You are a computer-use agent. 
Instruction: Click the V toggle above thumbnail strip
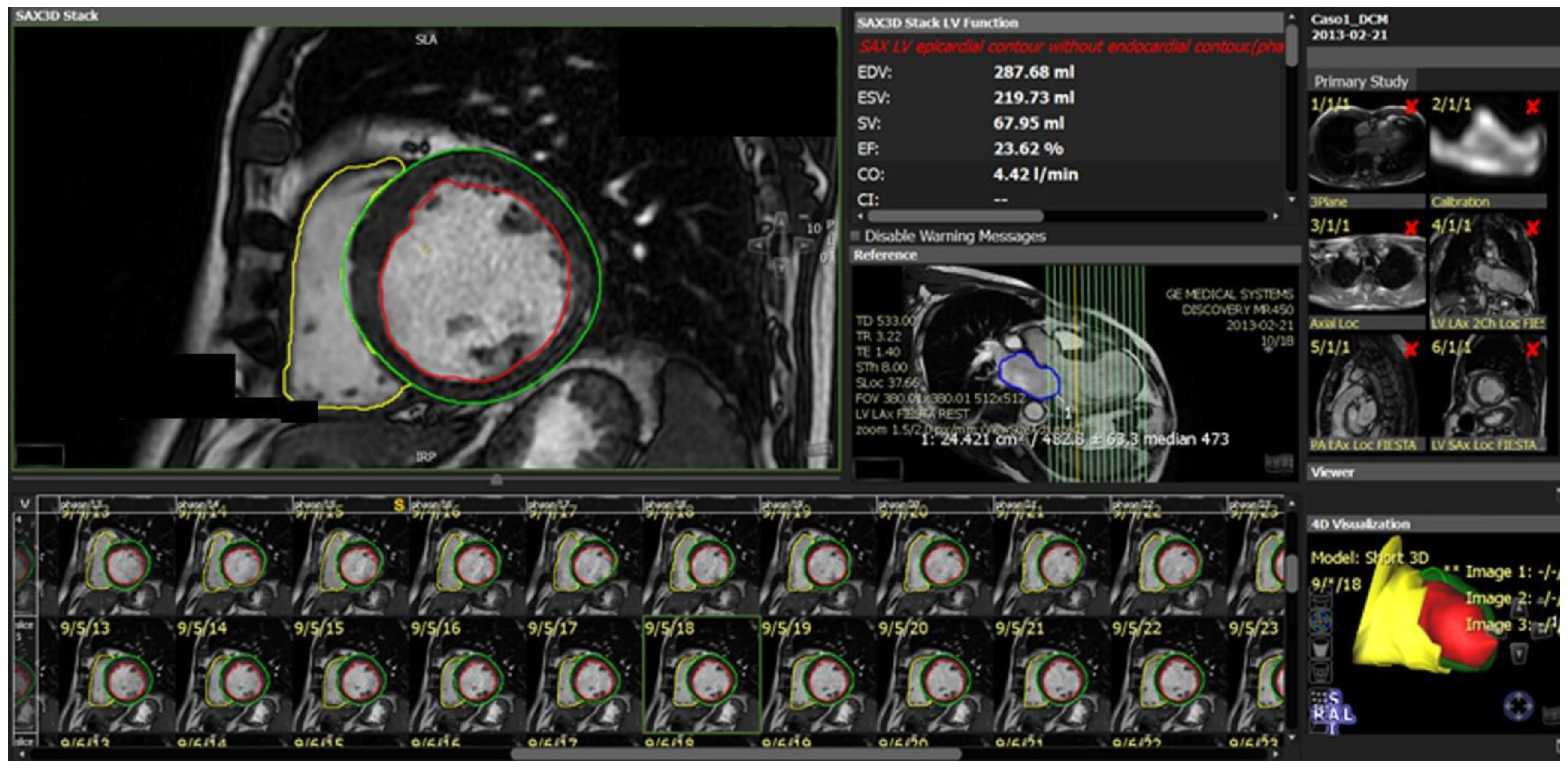pyautogui.click(x=25, y=504)
